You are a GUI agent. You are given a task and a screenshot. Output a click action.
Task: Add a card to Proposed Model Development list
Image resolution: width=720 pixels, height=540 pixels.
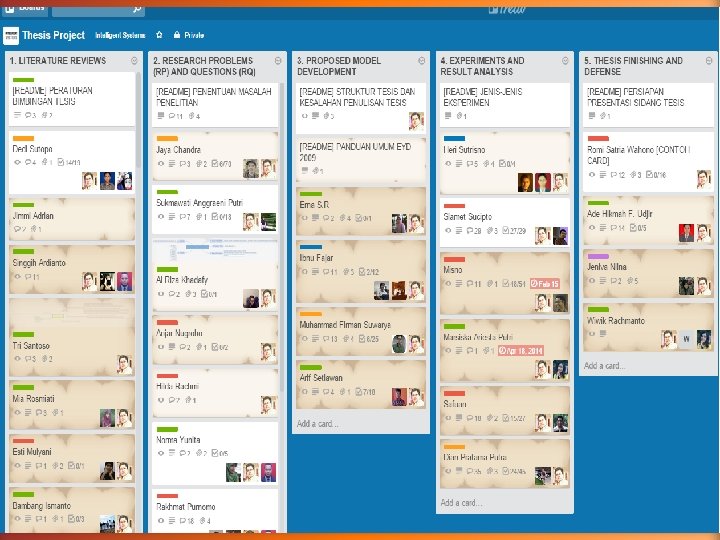pos(318,423)
